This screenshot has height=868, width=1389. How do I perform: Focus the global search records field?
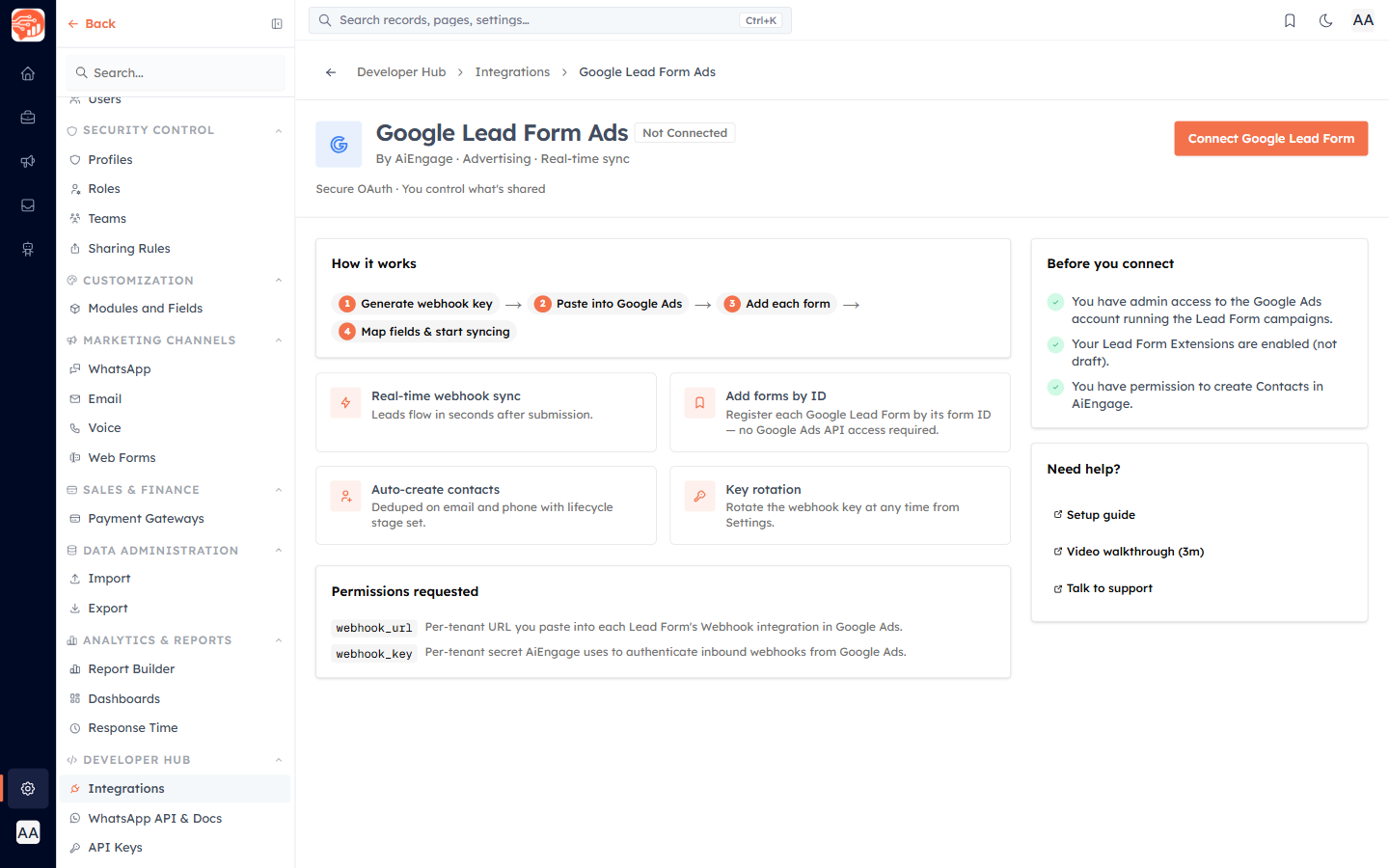point(550,20)
